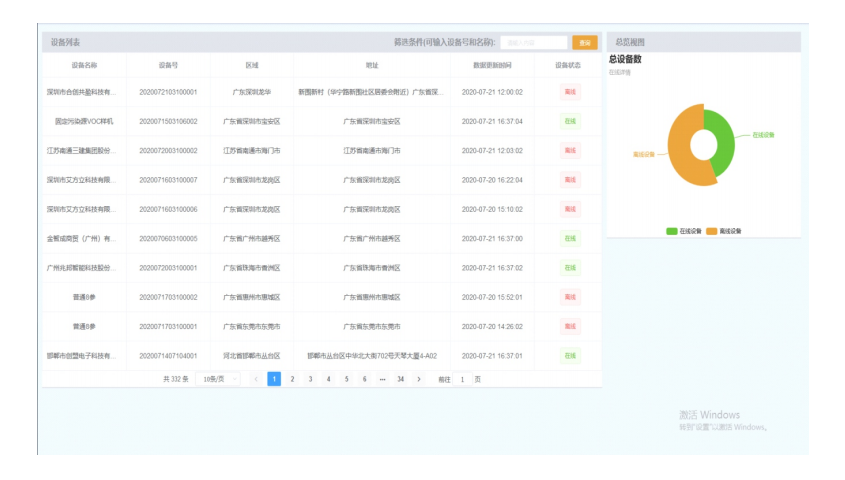Click the previous page left arrow
The image size is (845, 480).
pyautogui.click(x=256, y=379)
